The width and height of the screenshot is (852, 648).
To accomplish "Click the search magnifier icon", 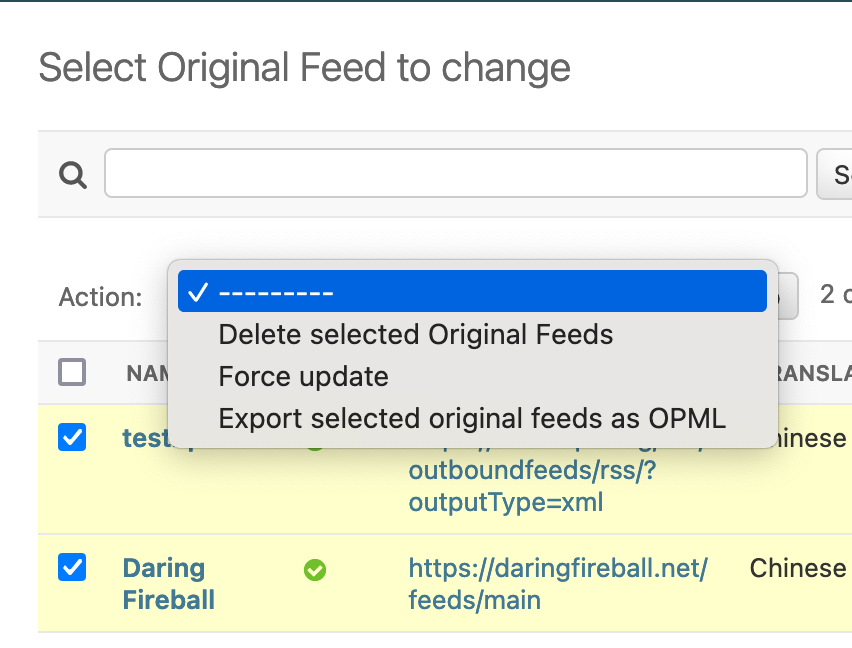I will tap(72, 175).
